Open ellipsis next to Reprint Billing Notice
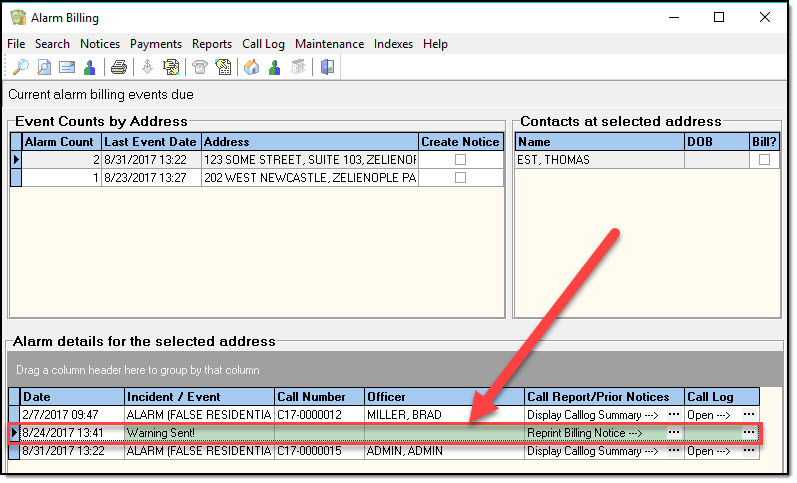 pos(674,433)
